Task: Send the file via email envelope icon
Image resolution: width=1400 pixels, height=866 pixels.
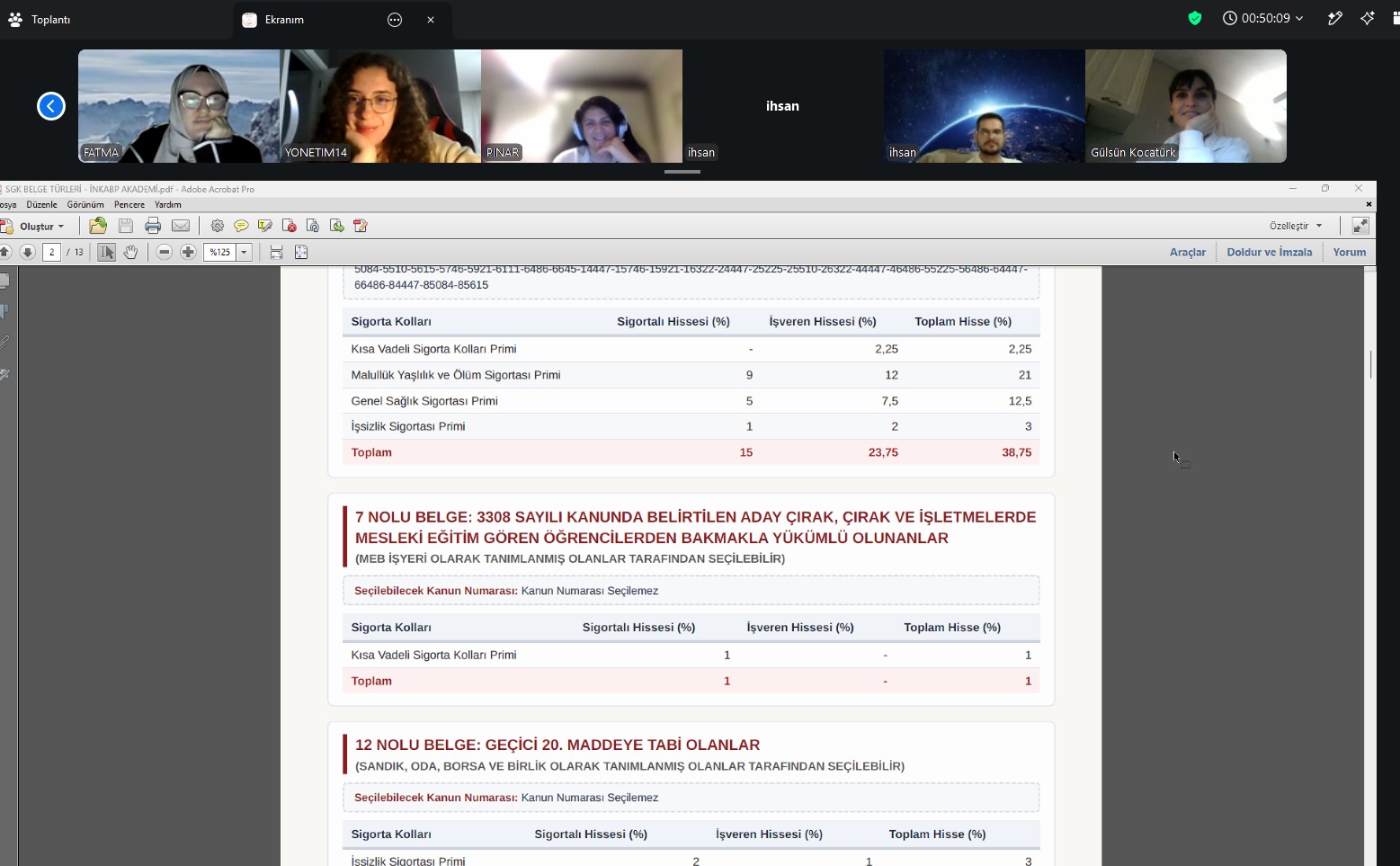Action: pos(181,226)
